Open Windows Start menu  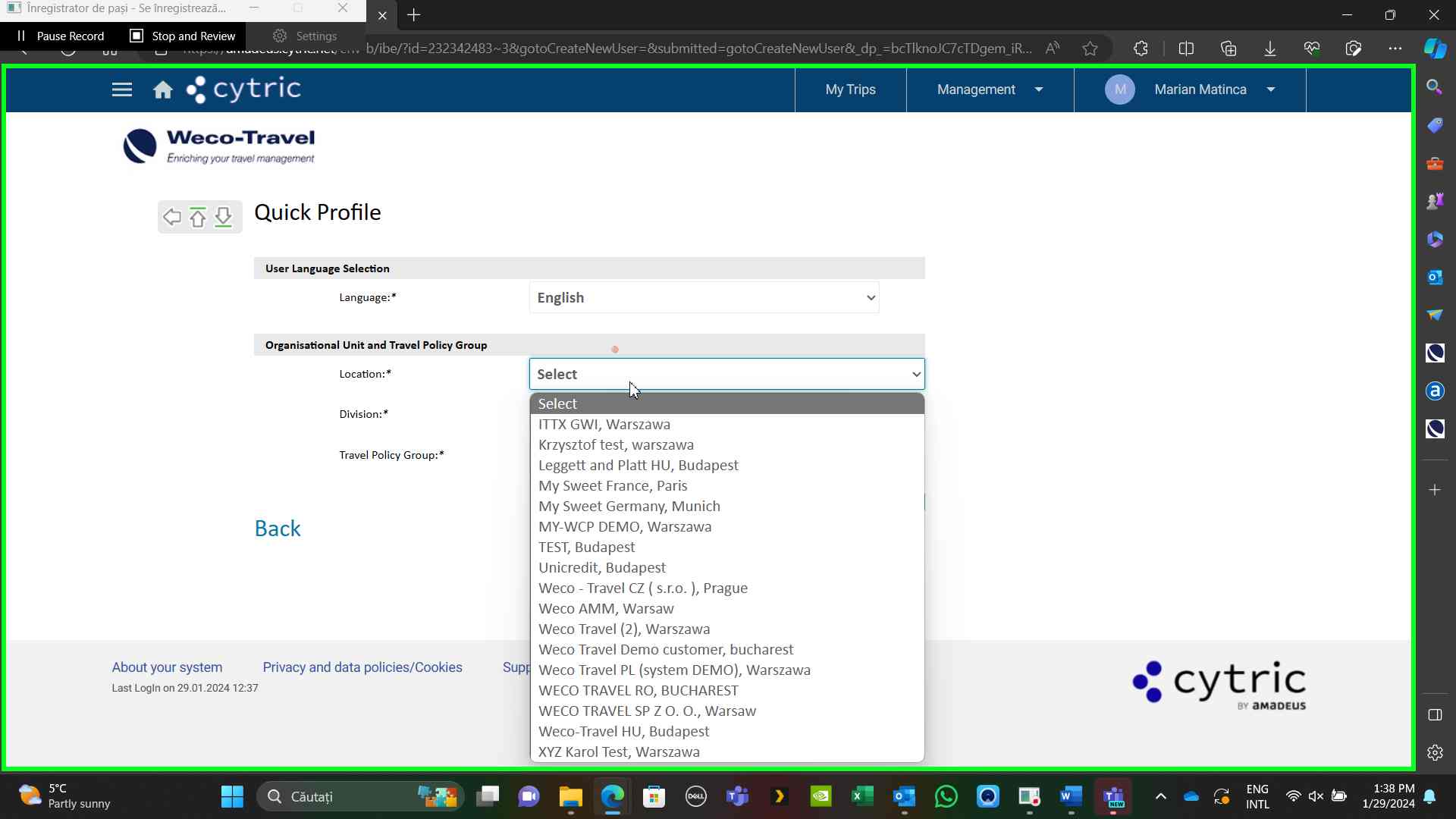(232, 797)
